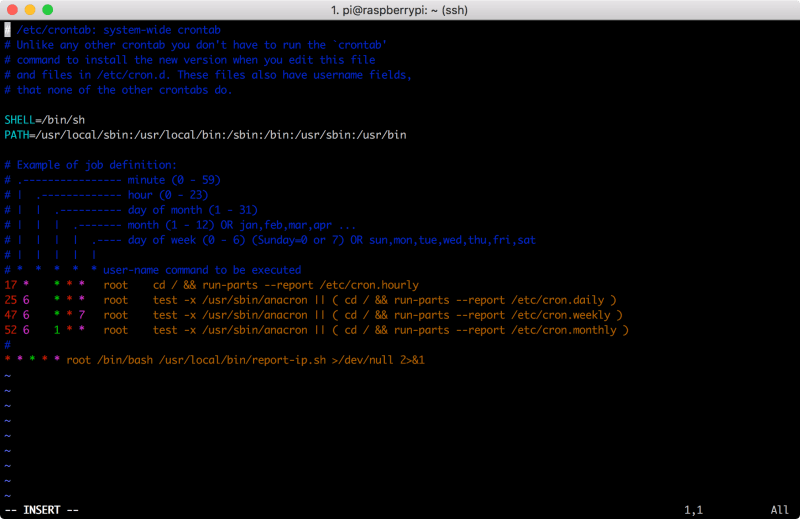
Task: Click the minute value '25' of the daily job
Action: pyautogui.click(x=11, y=300)
